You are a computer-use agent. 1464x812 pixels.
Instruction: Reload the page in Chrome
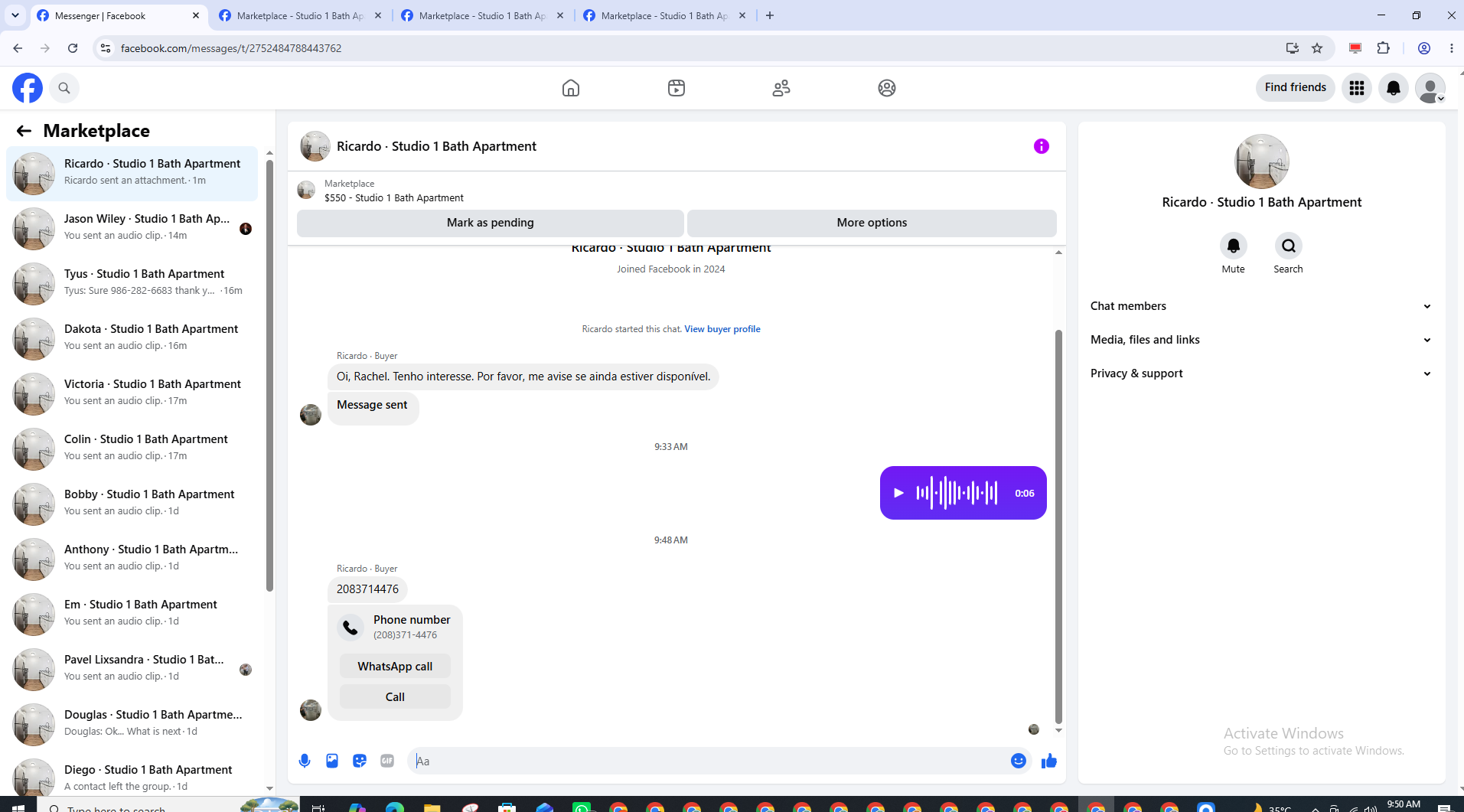click(73, 48)
